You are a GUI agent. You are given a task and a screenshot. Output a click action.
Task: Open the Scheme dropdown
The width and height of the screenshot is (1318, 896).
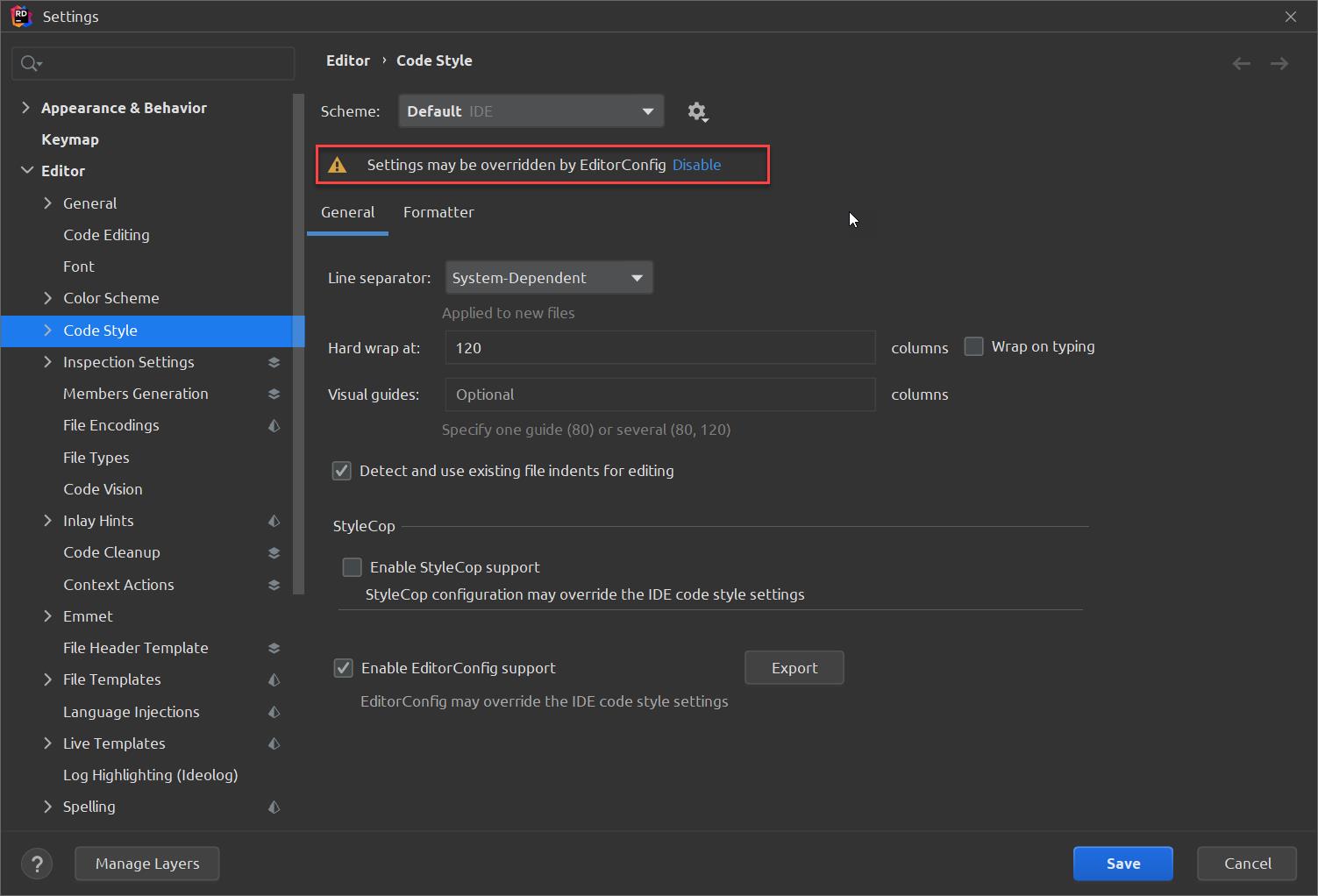coord(531,111)
